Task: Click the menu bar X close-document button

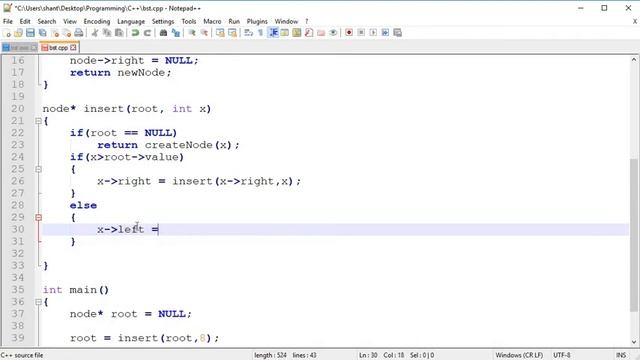Action: pos(635,21)
